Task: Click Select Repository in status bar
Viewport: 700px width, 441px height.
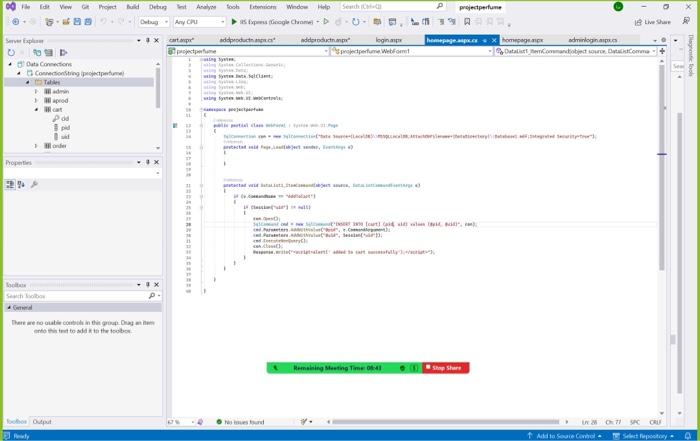Action: pos(643,436)
